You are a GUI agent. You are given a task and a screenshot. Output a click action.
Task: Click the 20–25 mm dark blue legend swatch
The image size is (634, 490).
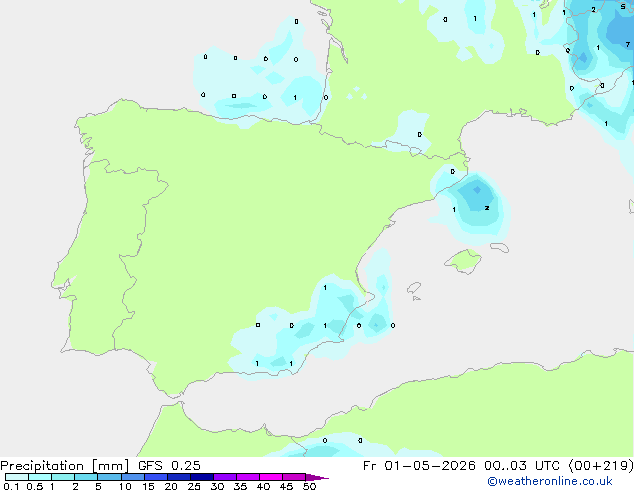179,477
